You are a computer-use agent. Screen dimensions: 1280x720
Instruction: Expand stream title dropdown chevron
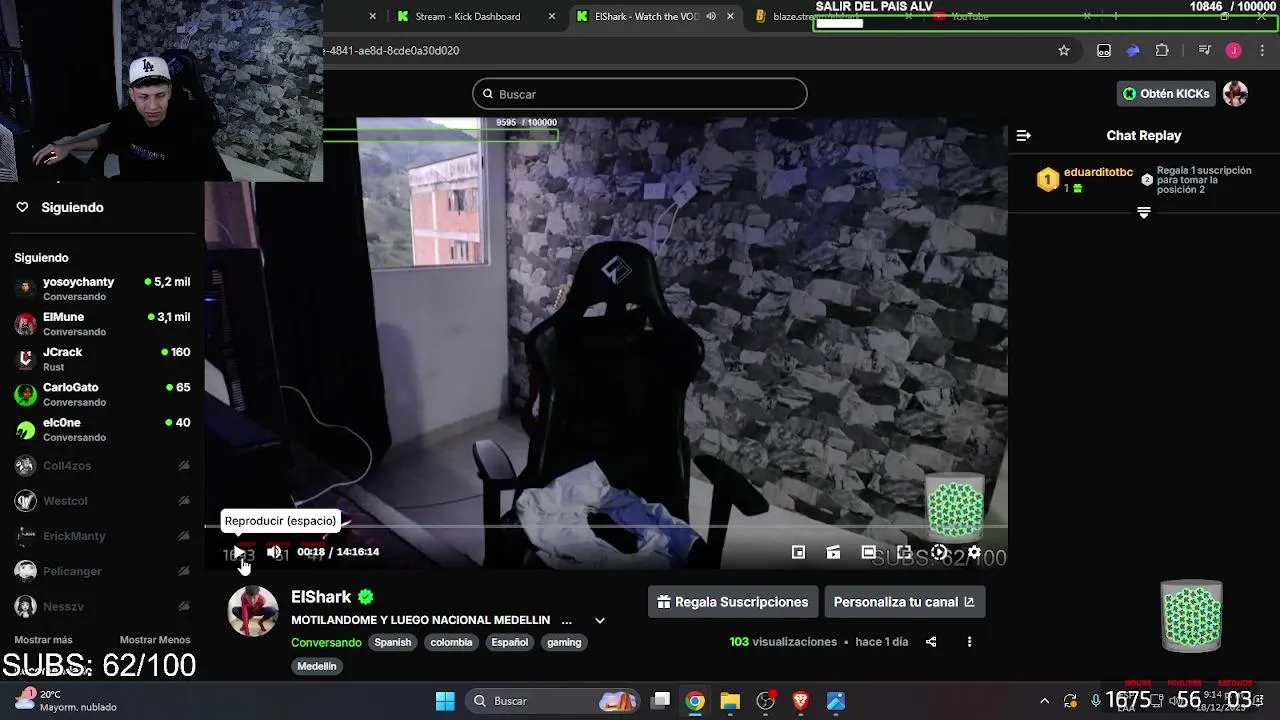tap(600, 620)
